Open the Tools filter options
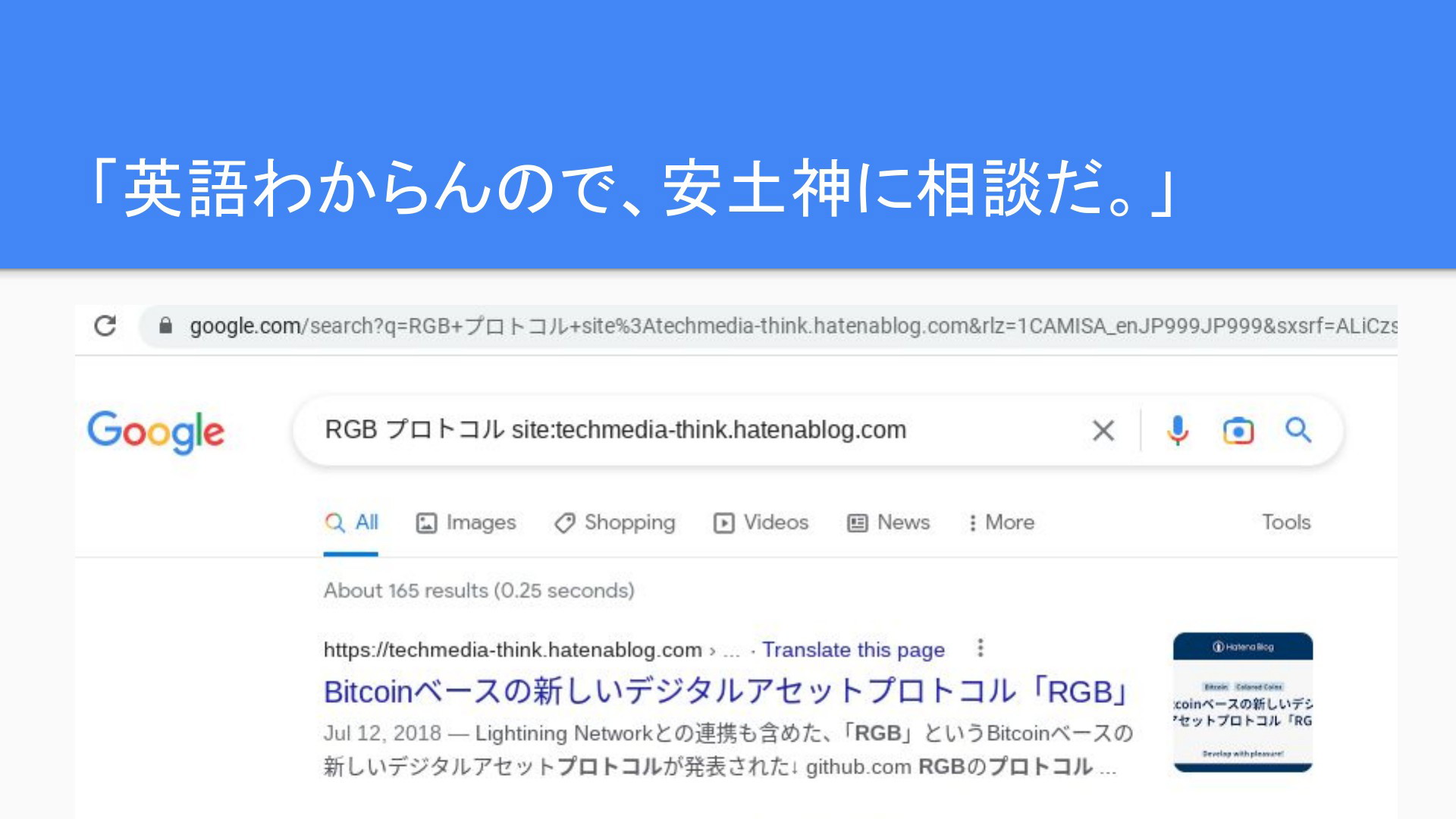Viewport: 1456px width, 819px height. point(1286,522)
